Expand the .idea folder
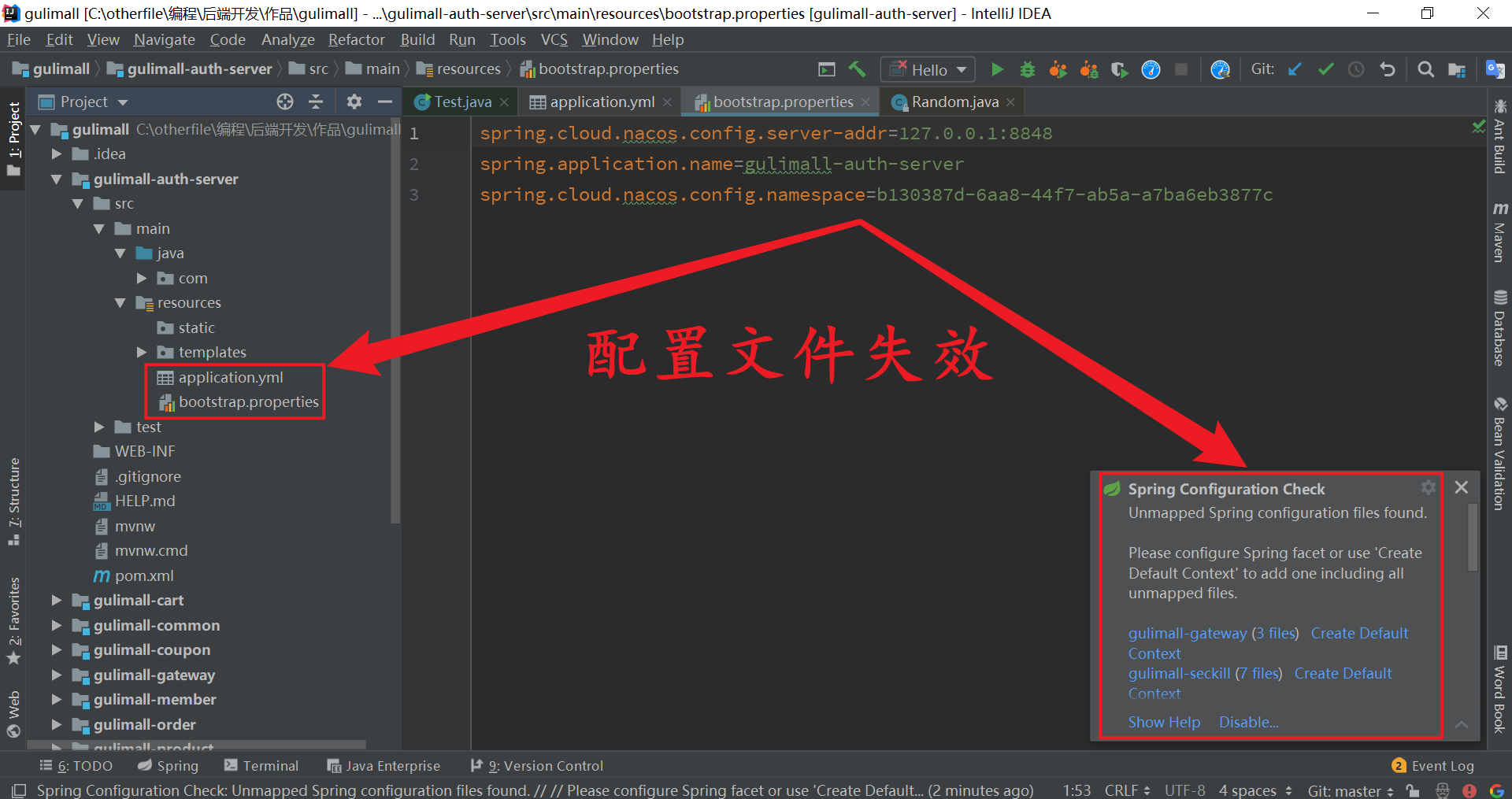This screenshot has height=799, width=1512. [x=56, y=154]
